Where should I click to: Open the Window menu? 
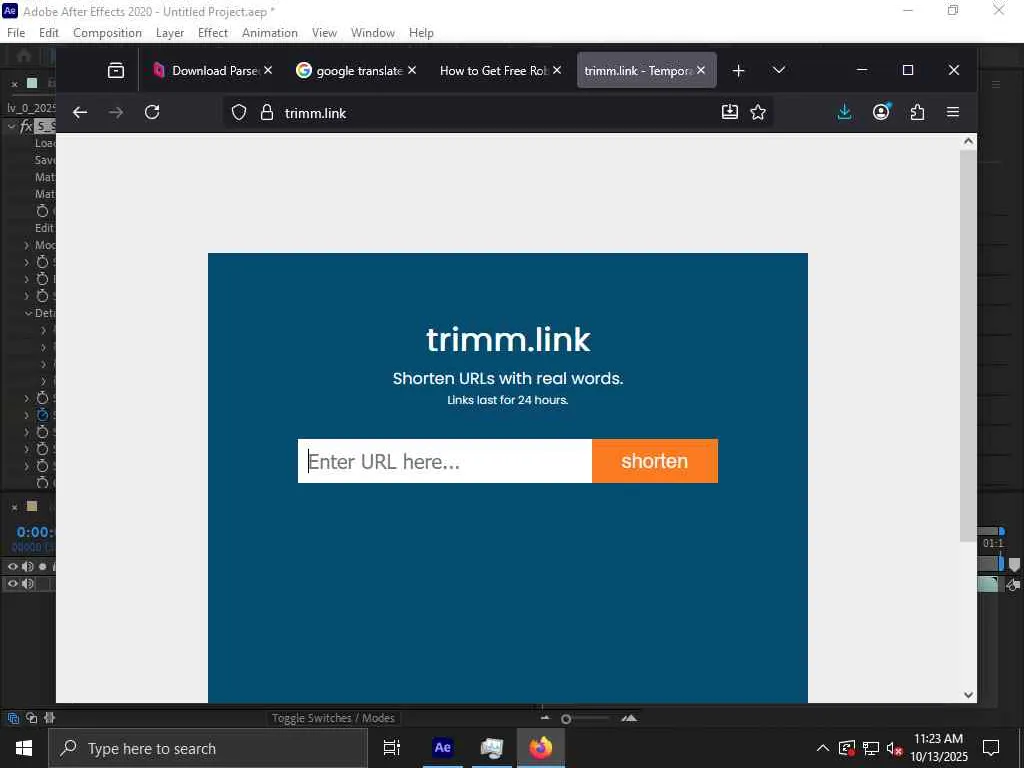coord(373,33)
